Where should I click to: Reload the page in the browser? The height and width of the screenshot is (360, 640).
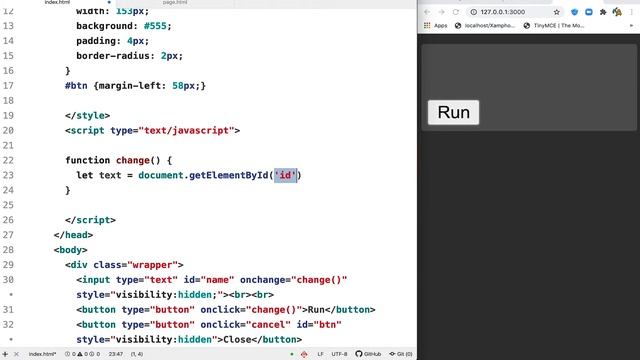point(456,12)
